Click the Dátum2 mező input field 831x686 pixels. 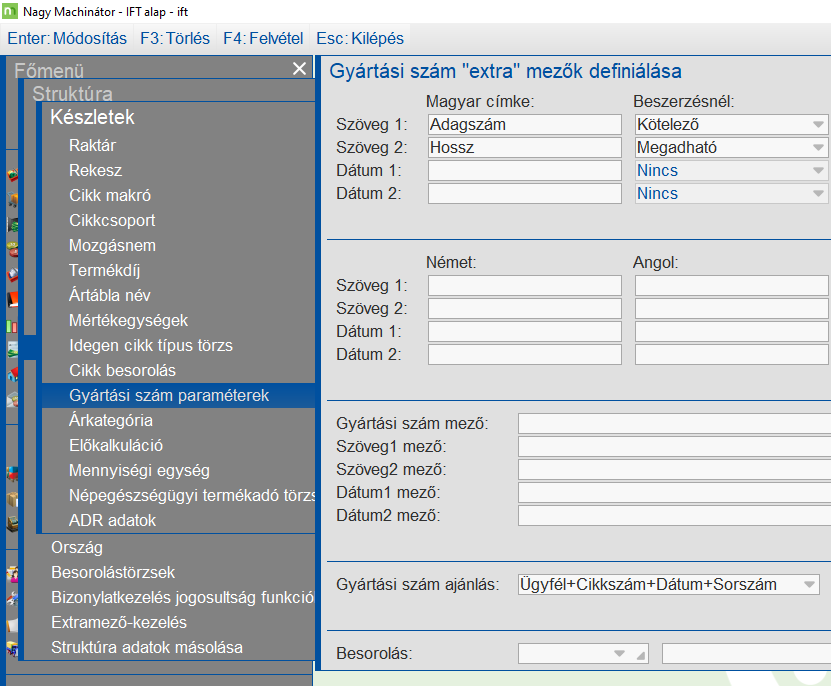point(674,515)
